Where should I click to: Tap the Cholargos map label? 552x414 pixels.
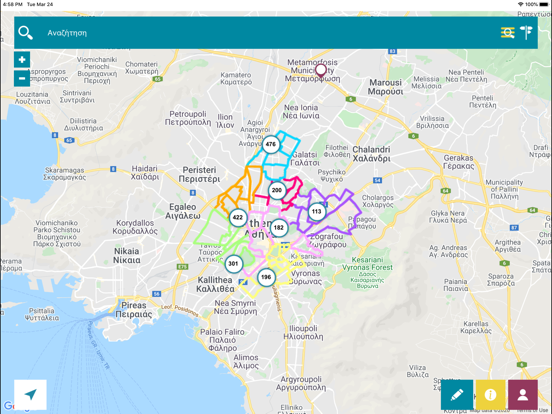pos(378,201)
